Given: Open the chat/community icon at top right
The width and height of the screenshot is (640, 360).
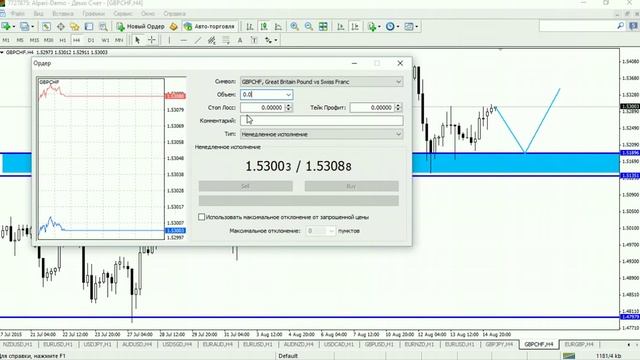Looking at the screenshot, I should coord(633,26).
